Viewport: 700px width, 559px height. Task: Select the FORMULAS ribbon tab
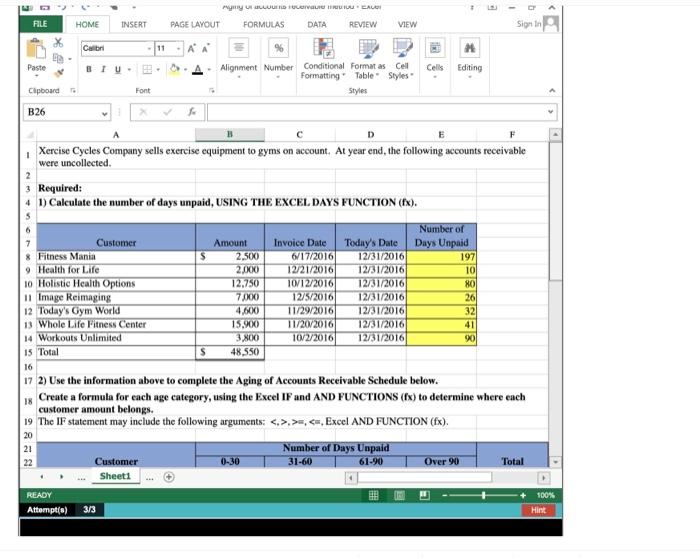[x=264, y=25]
